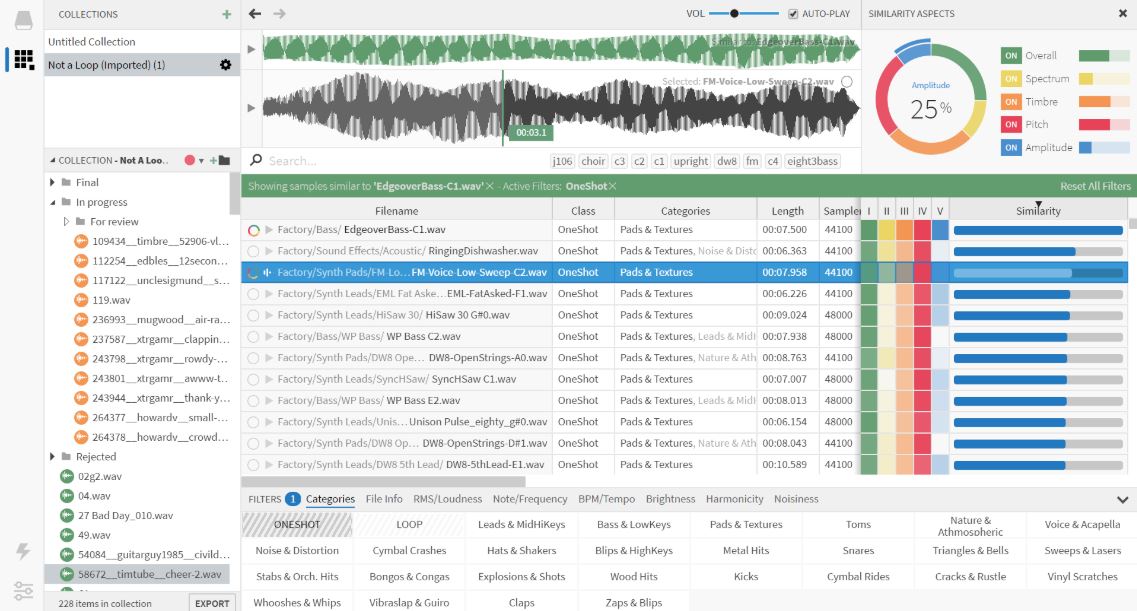Click Overall aspect weight bar
1137x611 pixels.
click(x=1104, y=55)
